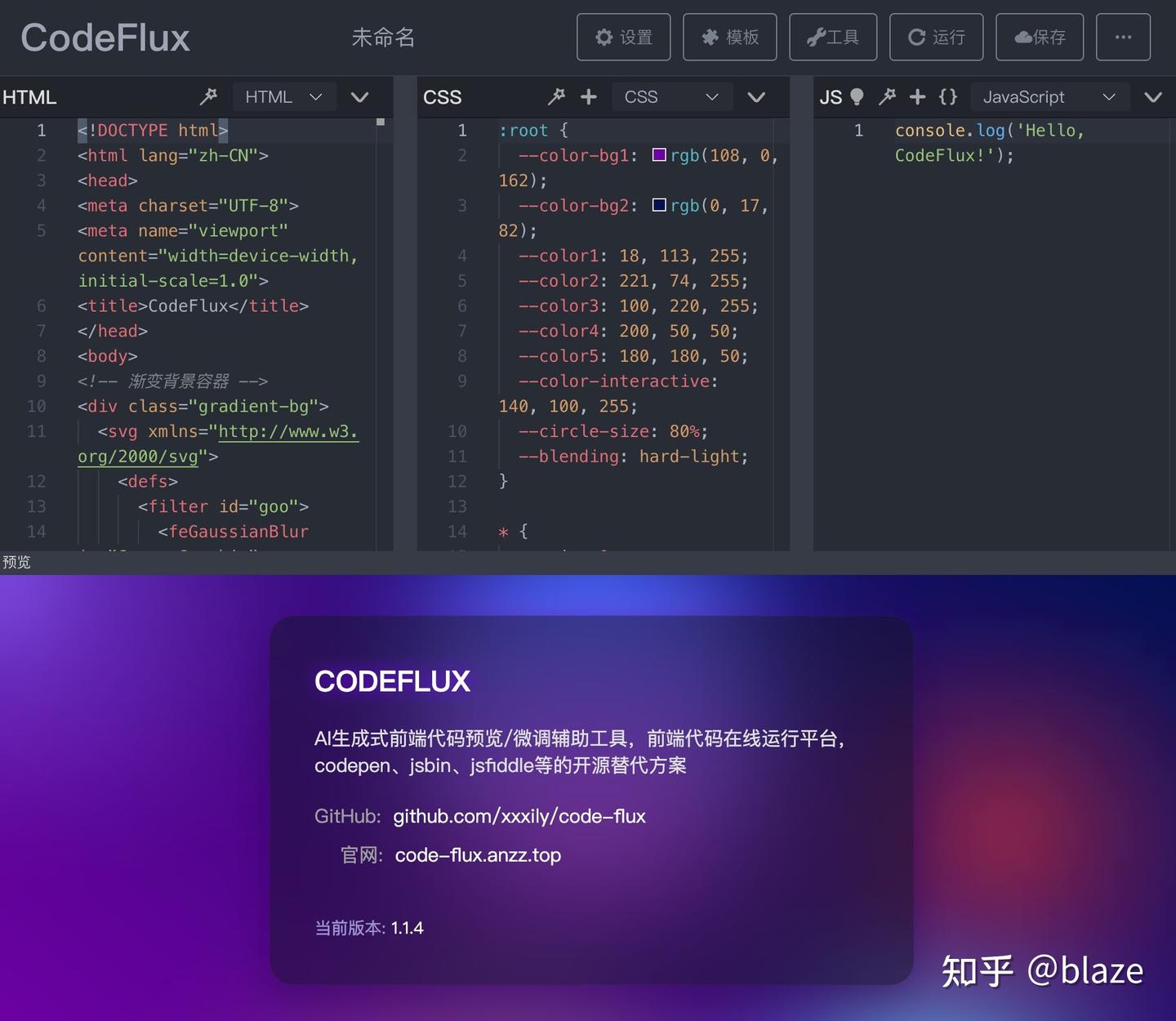Click the plus icon in CSS panel header
Viewport: 1176px width, 1021px height.
588,96
